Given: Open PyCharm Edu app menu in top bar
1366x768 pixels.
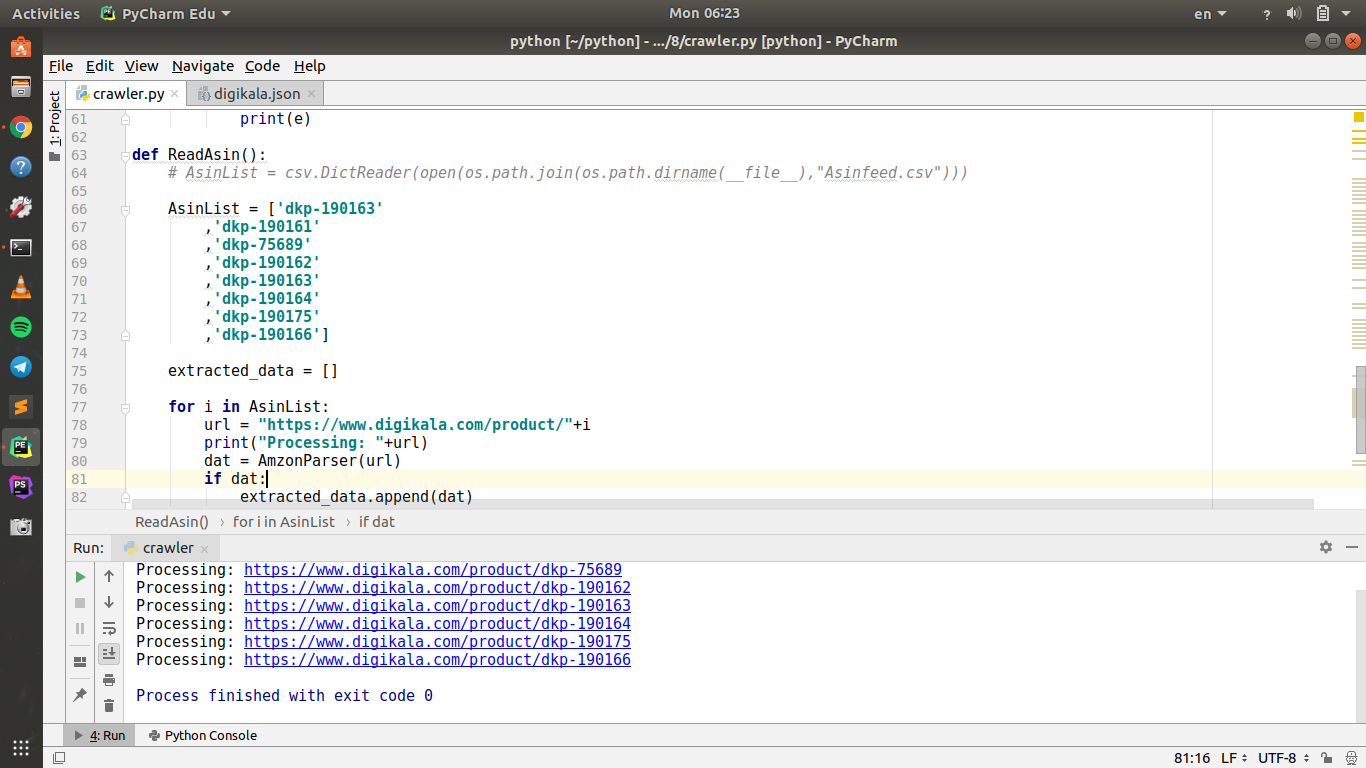Looking at the screenshot, I should click(166, 14).
